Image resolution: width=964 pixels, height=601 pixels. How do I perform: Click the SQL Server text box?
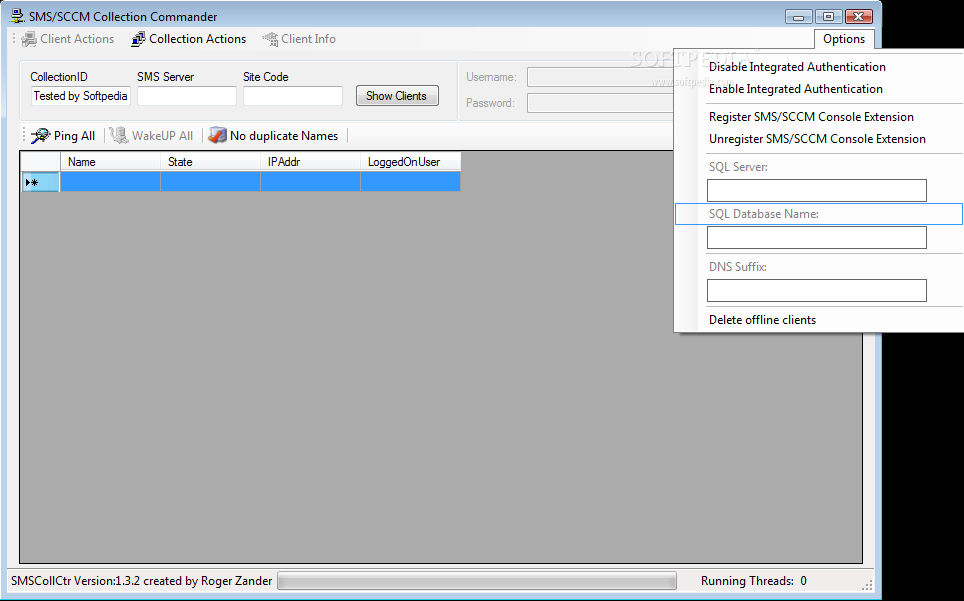[816, 191]
